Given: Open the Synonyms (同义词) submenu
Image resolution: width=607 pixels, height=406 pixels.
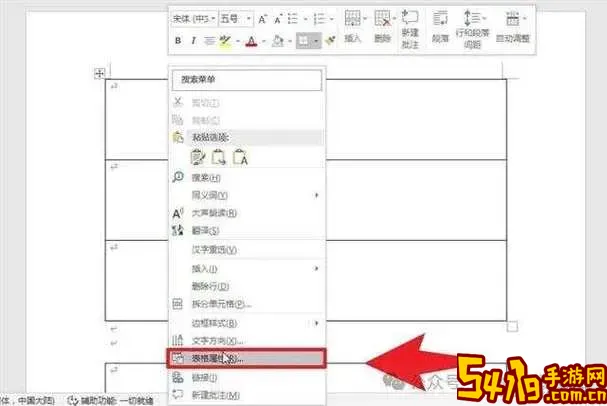Looking at the screenshot, I should (x=247, y=195).
